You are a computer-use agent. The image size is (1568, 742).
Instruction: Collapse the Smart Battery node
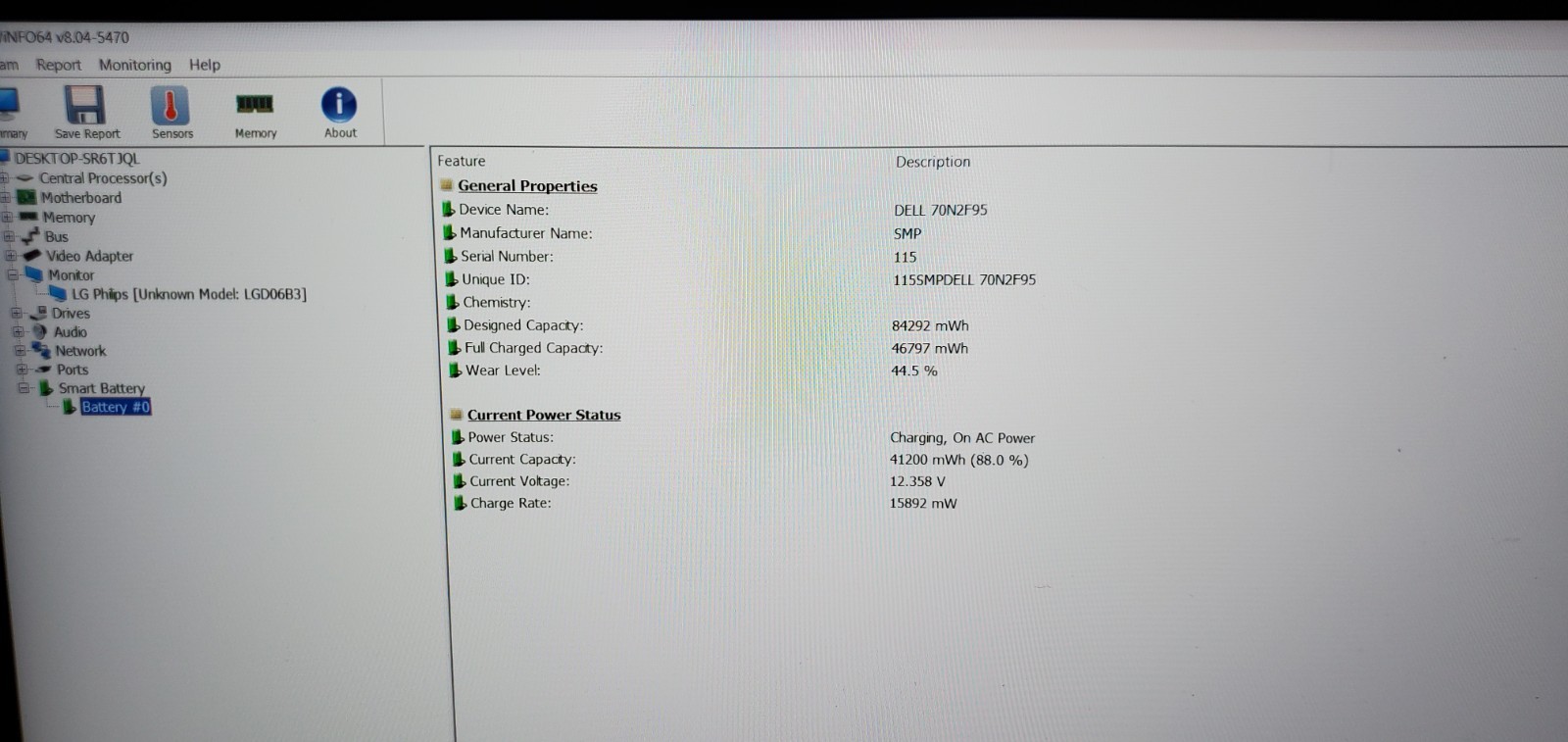(24, 388)
